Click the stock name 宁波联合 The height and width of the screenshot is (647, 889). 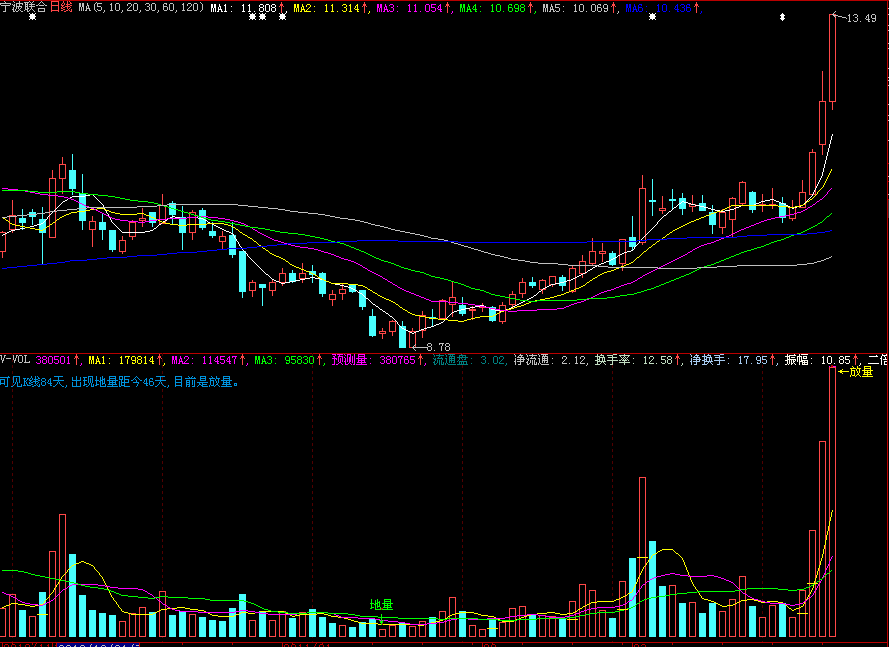click(x=24, y=7)
